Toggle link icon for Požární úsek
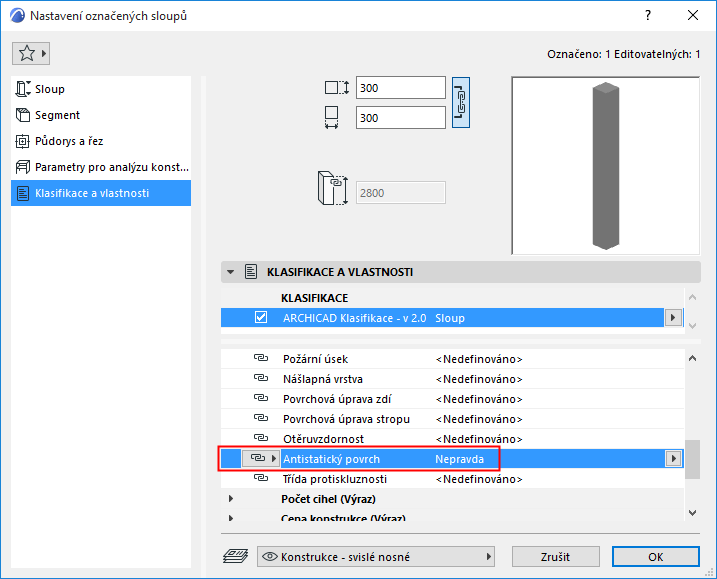Viewport: 717px width, 579px height. (x=261, y=358)
